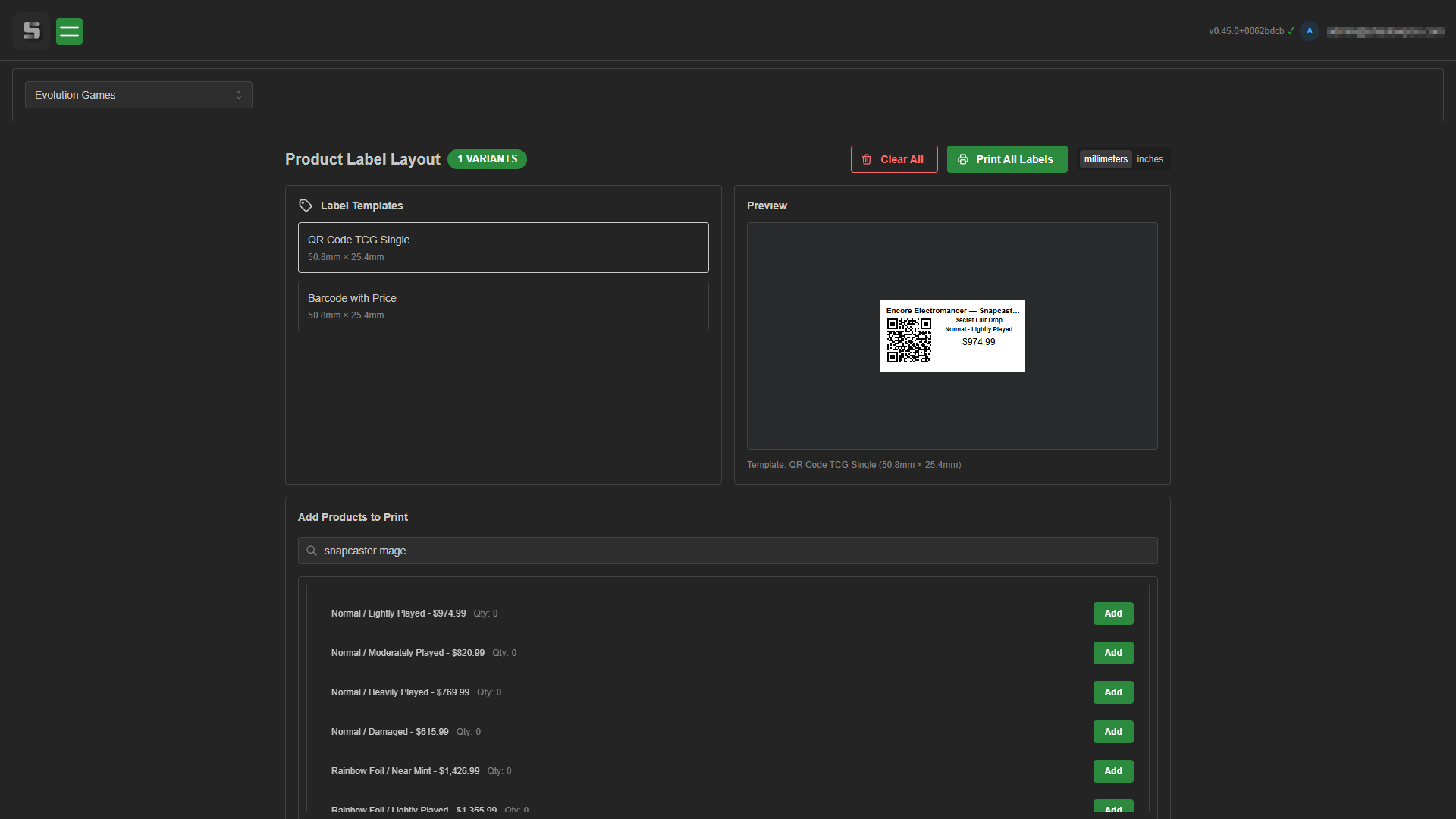Screen dimensions: 1456x819
Task: Add Normal / Lightly Played variant
Action: point(1112,613)
